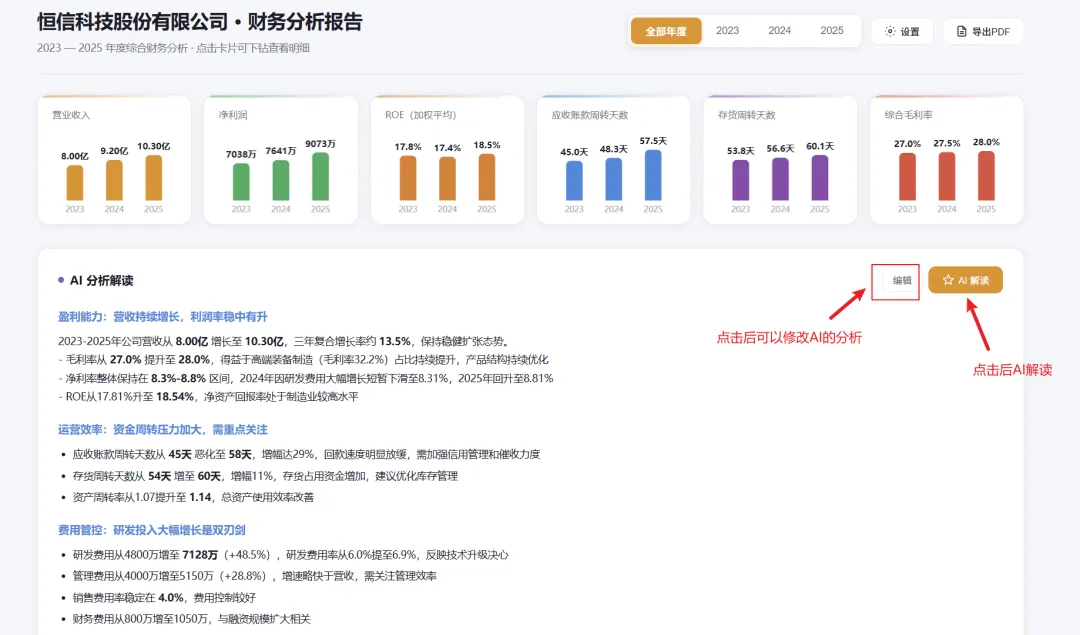The height and width of the screenshot is (635, 1080).
Task: Click the line 净利率整体保持在 8.3%-8.8% 区间
Action: click(305, 378)
